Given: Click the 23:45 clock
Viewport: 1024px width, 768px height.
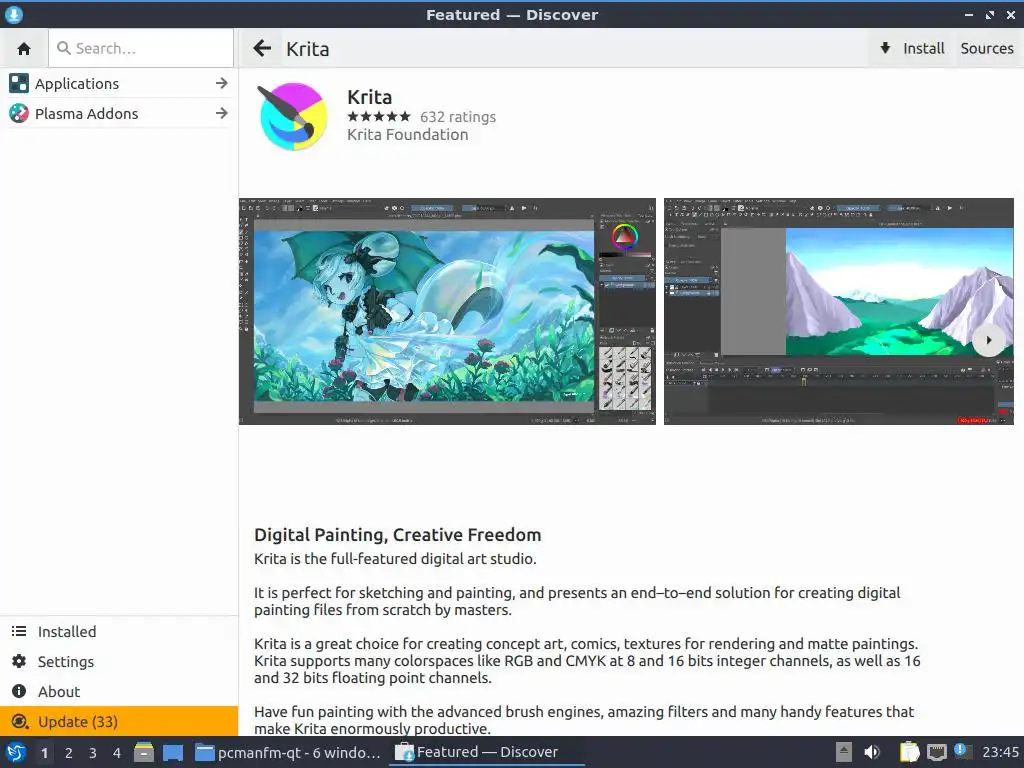Looking at the screenshot, I should click(x=1000, y=752).
